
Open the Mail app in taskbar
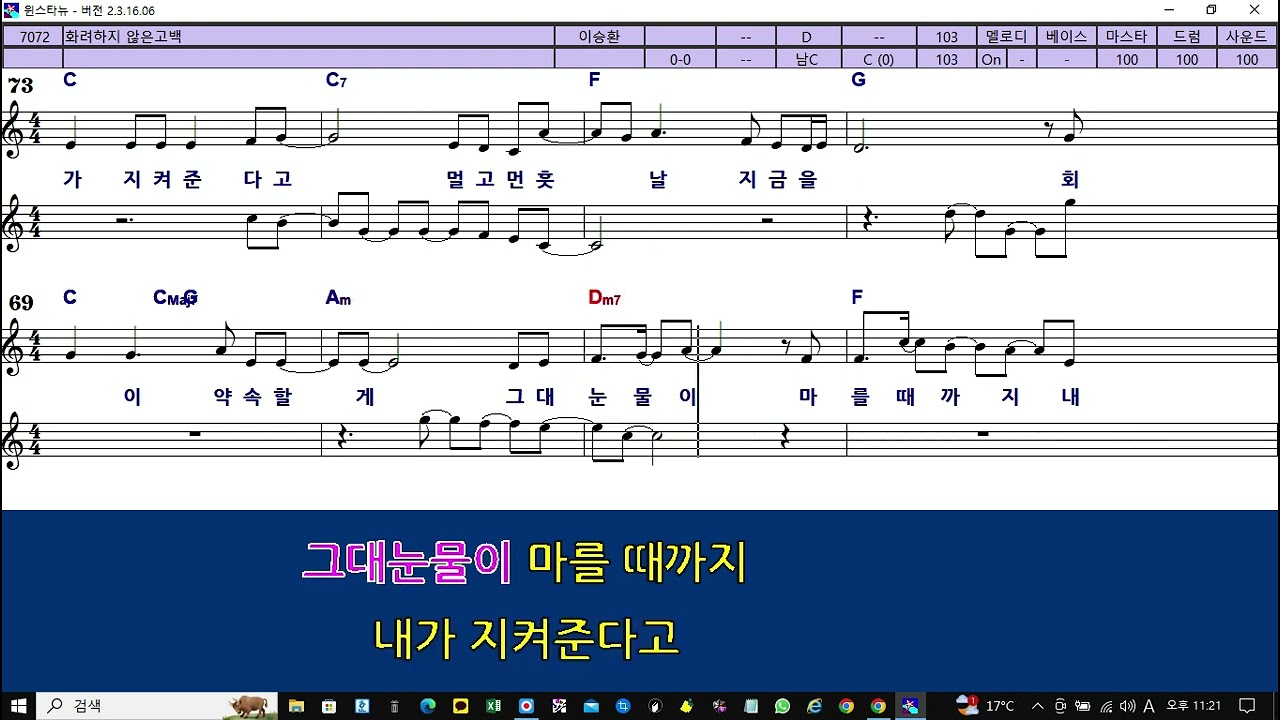point(592,705)
